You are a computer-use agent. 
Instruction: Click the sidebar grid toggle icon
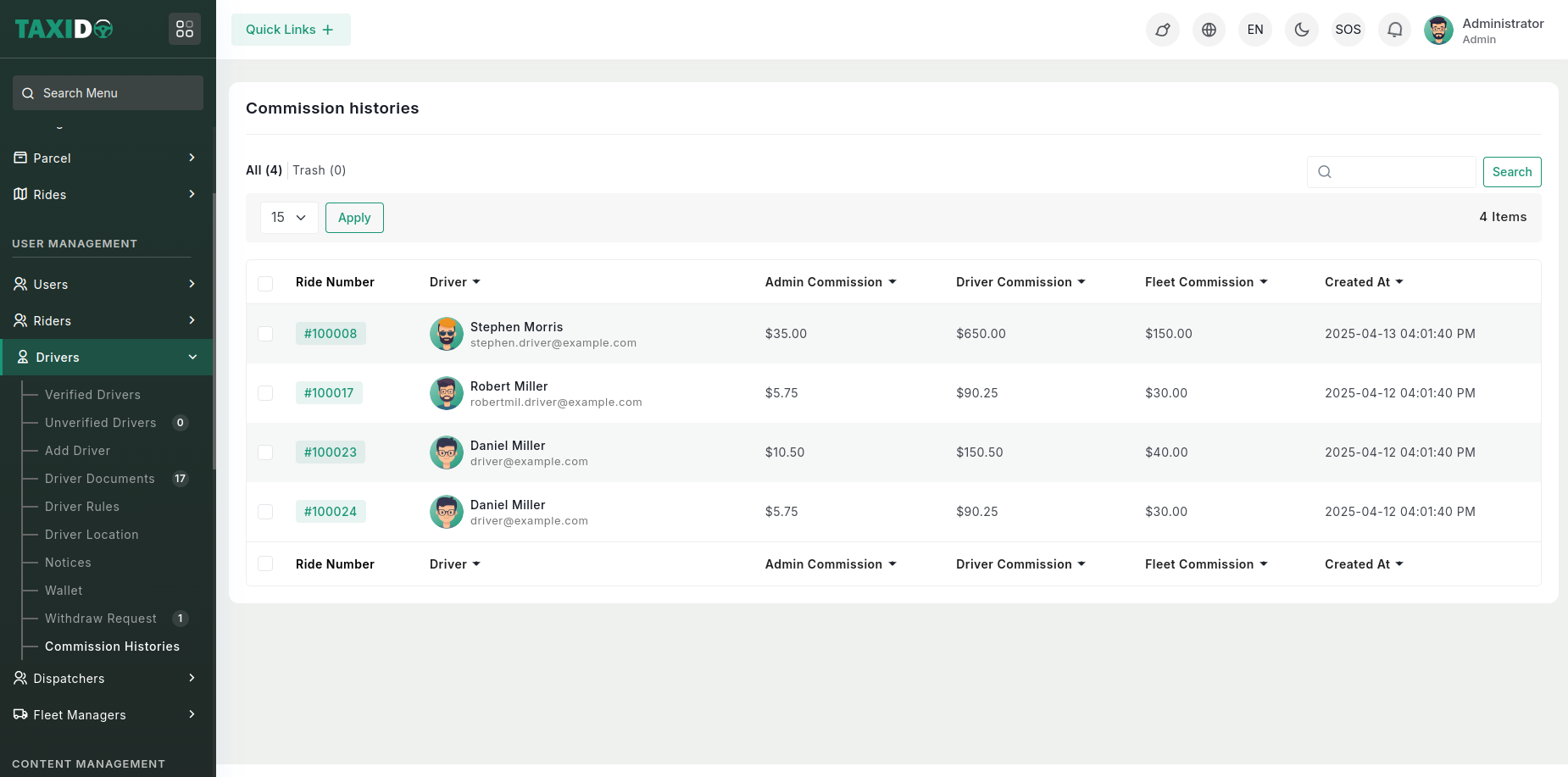(x=184, y=29)
